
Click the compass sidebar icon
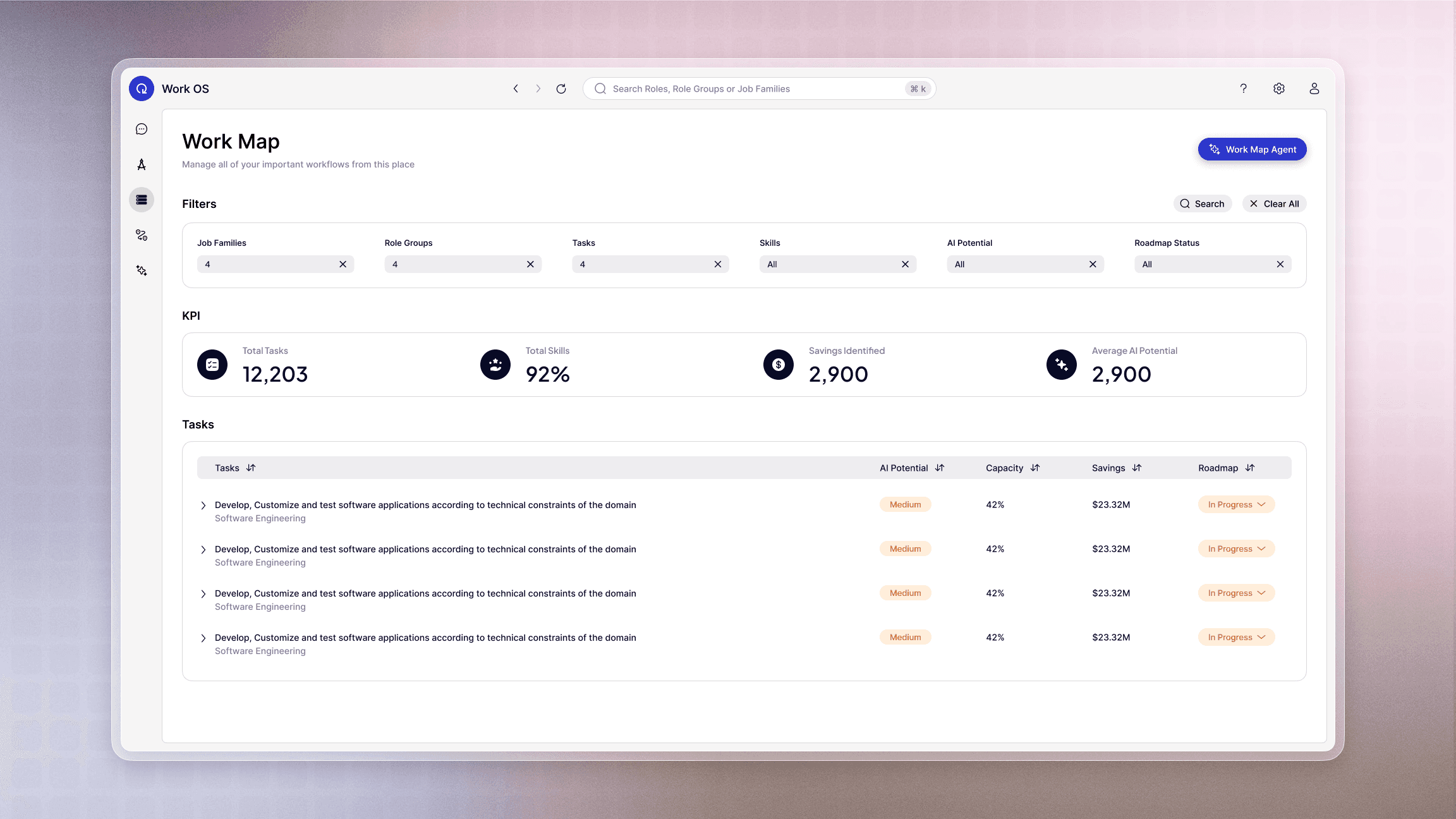click(142, 164)
